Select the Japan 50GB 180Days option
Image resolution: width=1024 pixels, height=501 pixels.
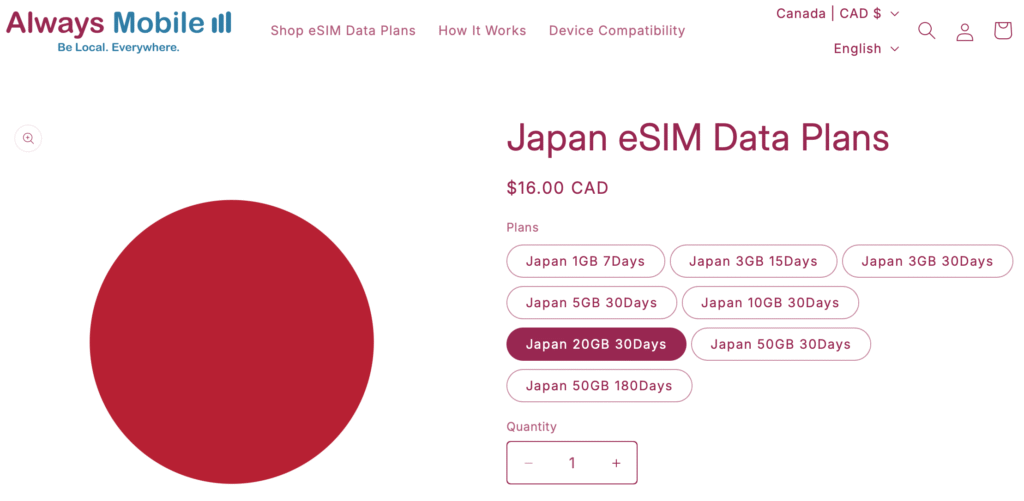point(599,385)
